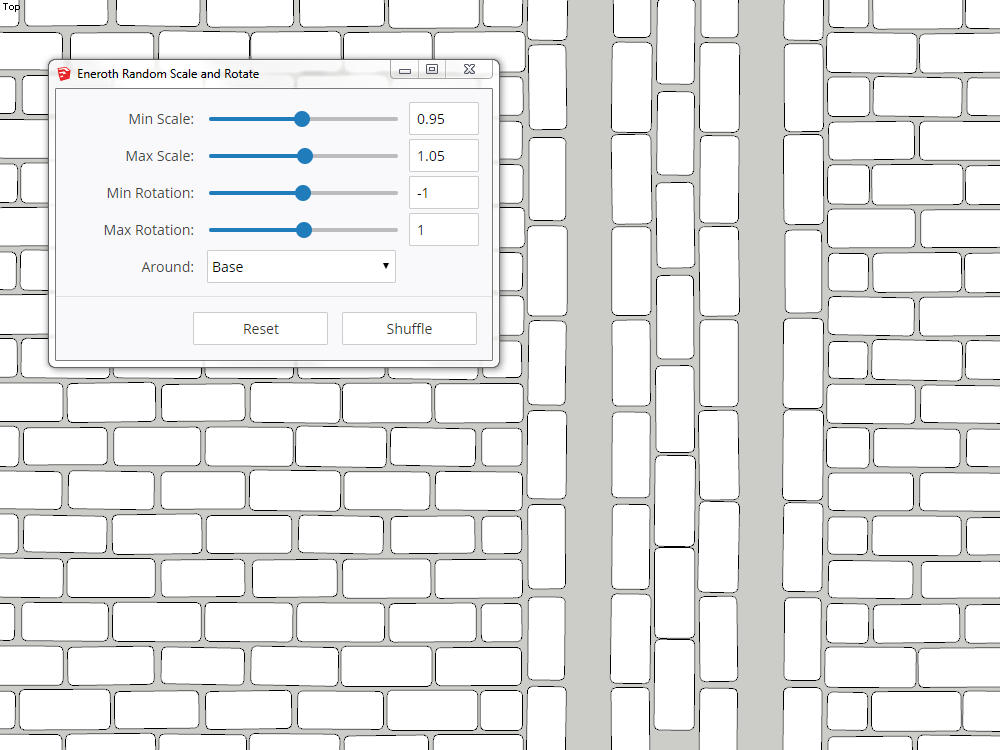
Task: Click the Top view label in the viewport corner
Action: 11,7
